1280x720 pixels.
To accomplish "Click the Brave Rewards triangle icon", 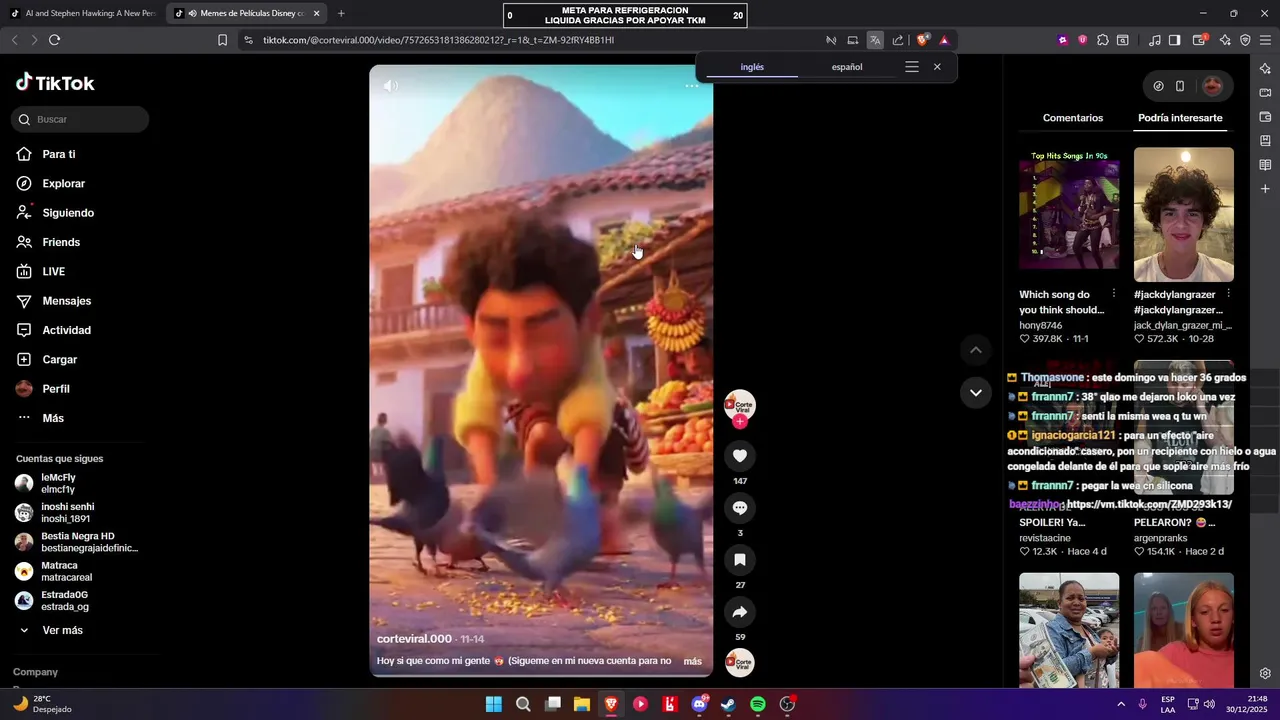I will pos(944,40).
